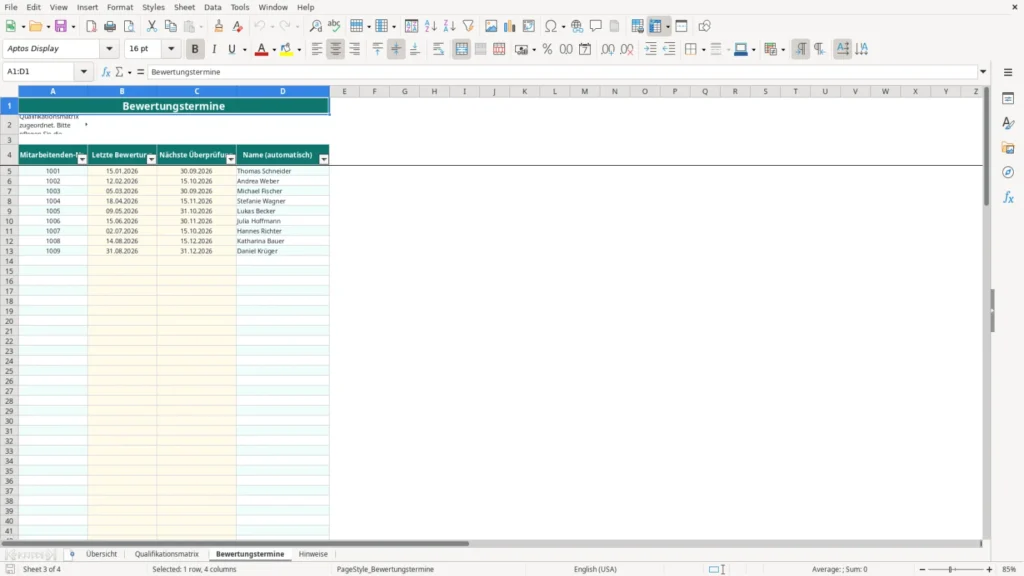Insert a hyperlink
The width and height of the screenshot is (1024, 576).
(x=577, y=26)
